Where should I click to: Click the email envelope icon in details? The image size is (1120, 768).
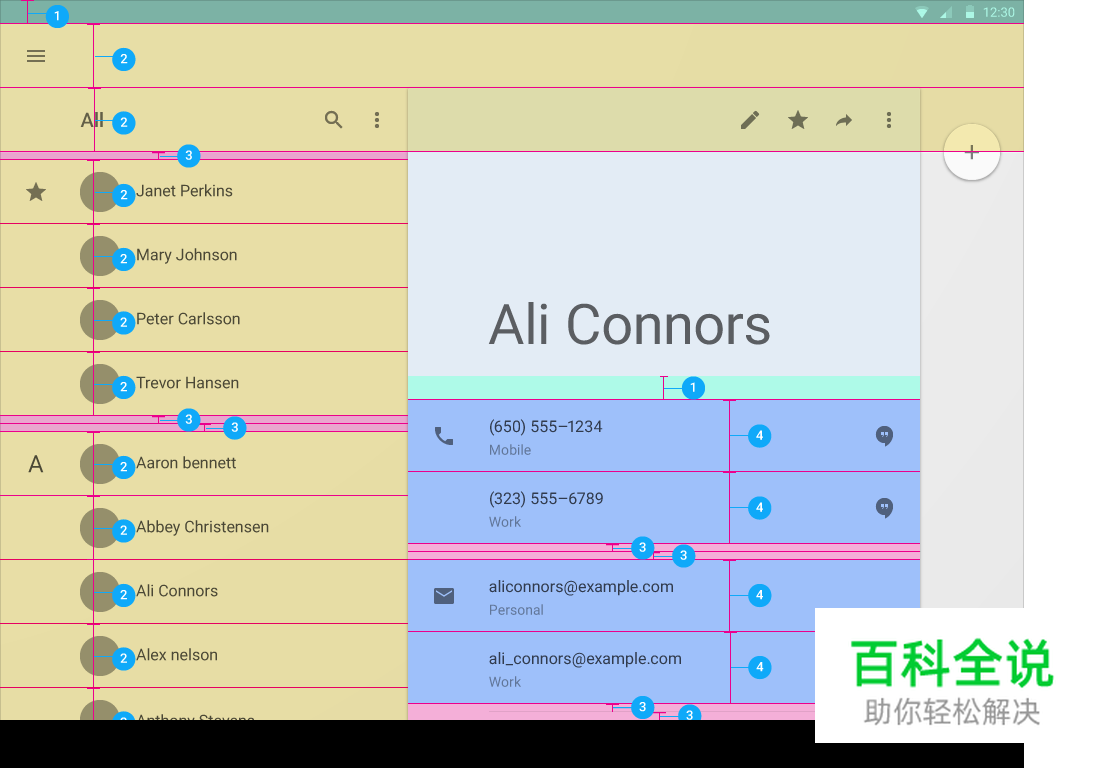[x=444, y=595]
